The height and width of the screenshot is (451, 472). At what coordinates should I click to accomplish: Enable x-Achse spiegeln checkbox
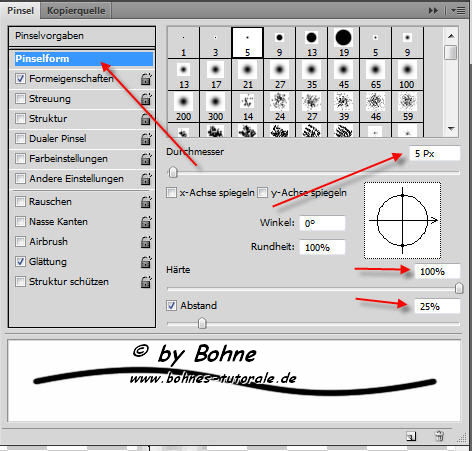(x=171, y=193)
